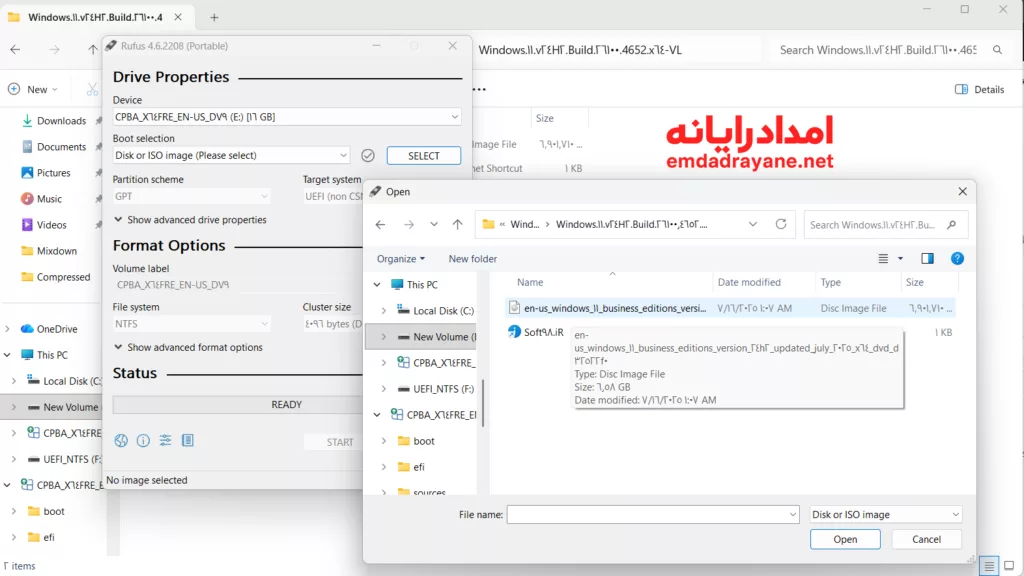Open Rufus settings sliders icon
The image size is (1024, 576).
click(165, 441)
